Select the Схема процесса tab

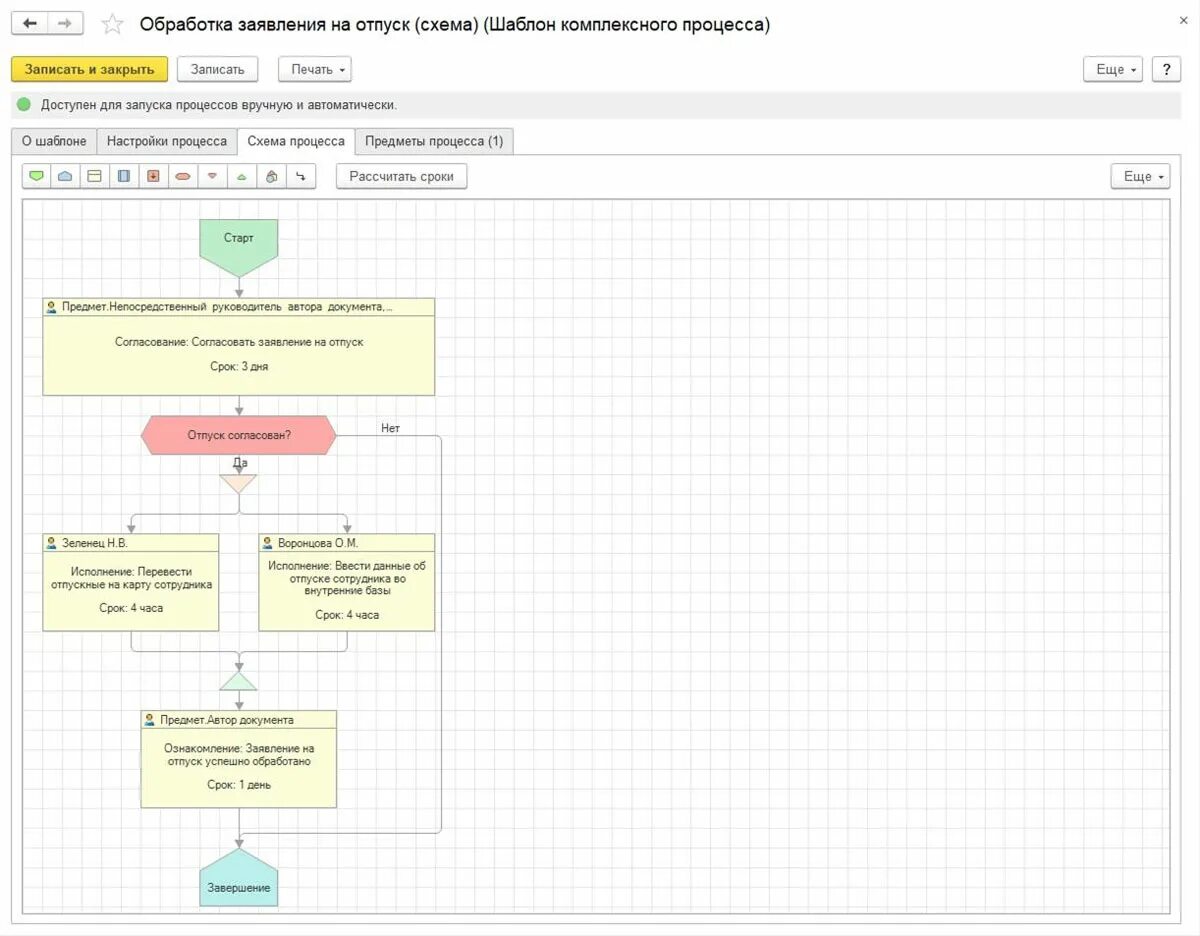click(296, 141)
